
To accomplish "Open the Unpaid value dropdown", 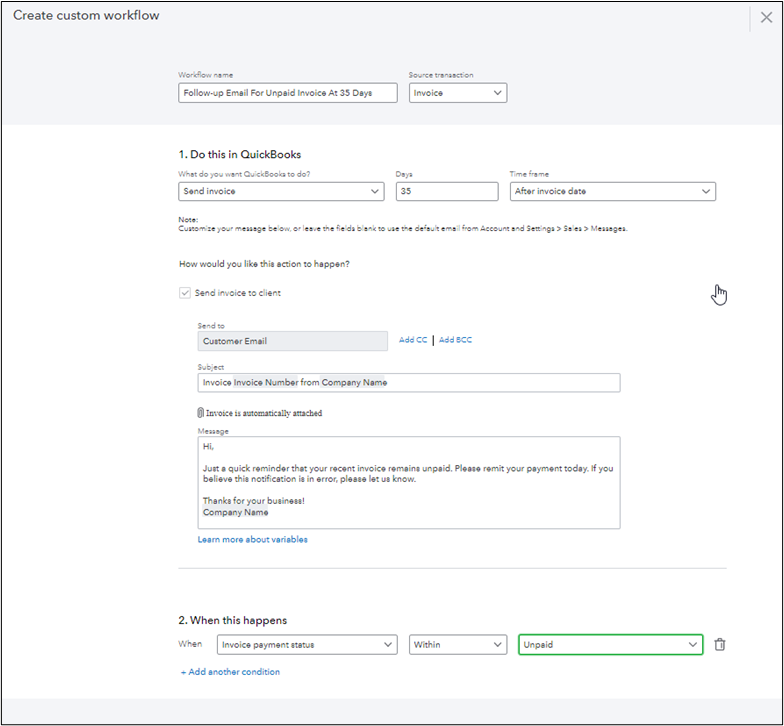I will [610, 644].
